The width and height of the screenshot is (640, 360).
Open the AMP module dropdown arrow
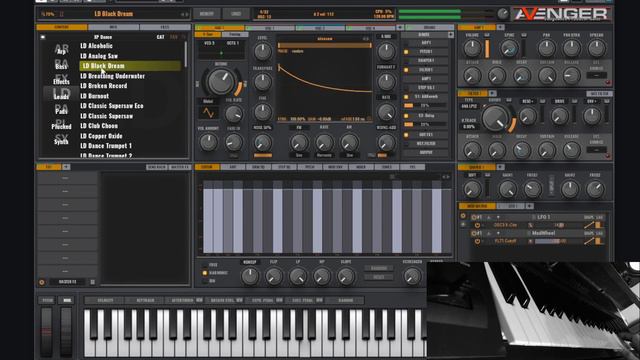[500, 27]
